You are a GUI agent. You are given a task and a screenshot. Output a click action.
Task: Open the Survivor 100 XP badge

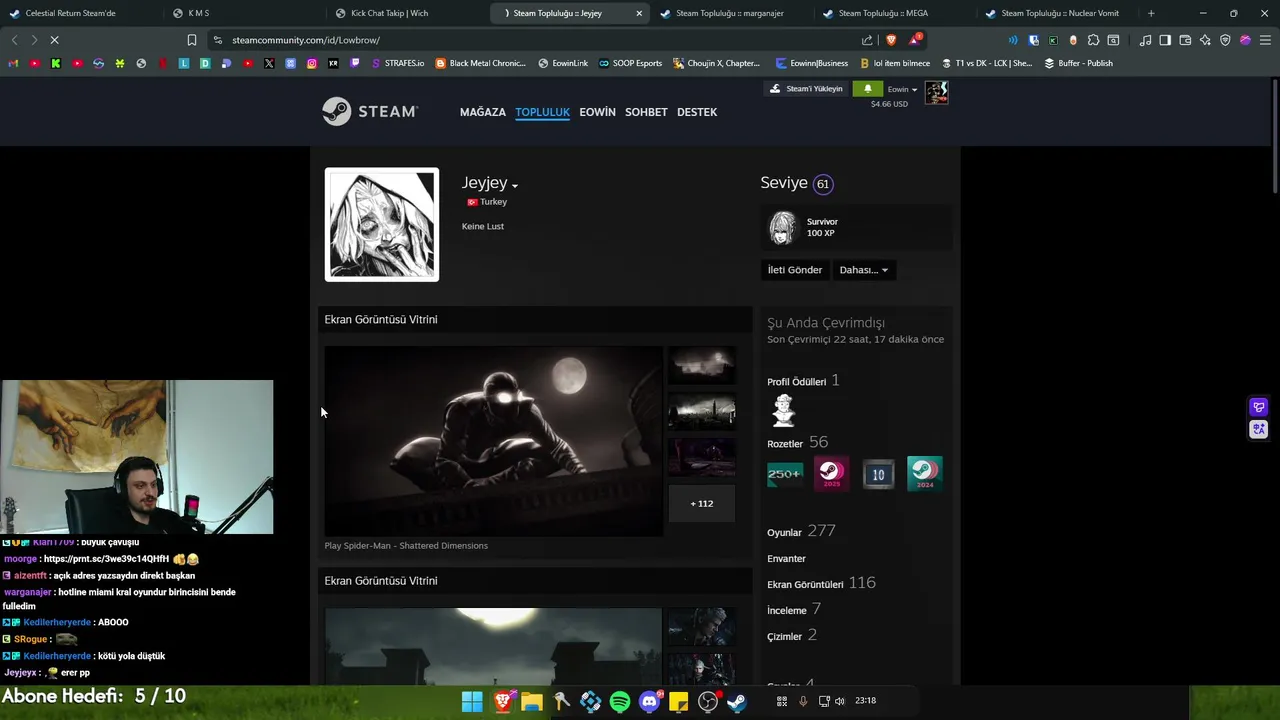(855, 228)
